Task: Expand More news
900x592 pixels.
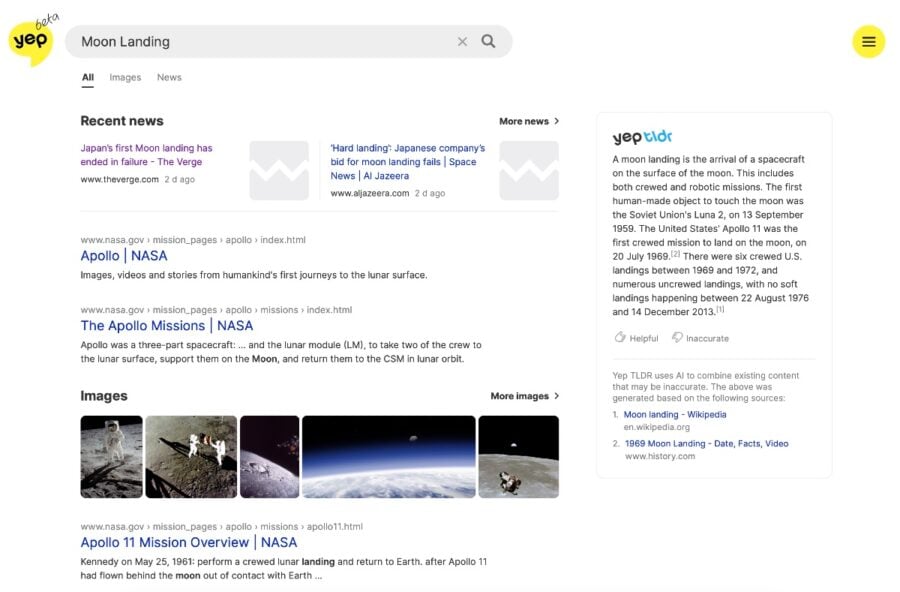Action: click(x=529, y=121)
